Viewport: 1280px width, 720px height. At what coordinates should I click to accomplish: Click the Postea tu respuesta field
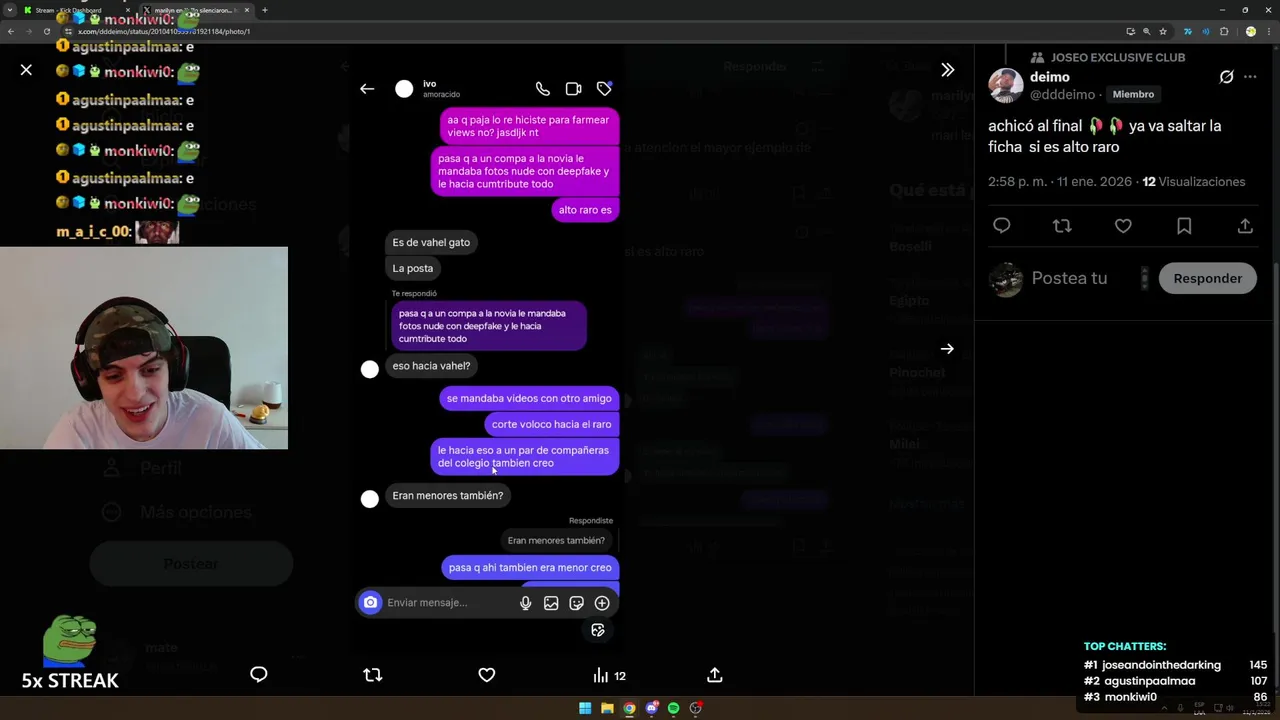pos(1069,278)
